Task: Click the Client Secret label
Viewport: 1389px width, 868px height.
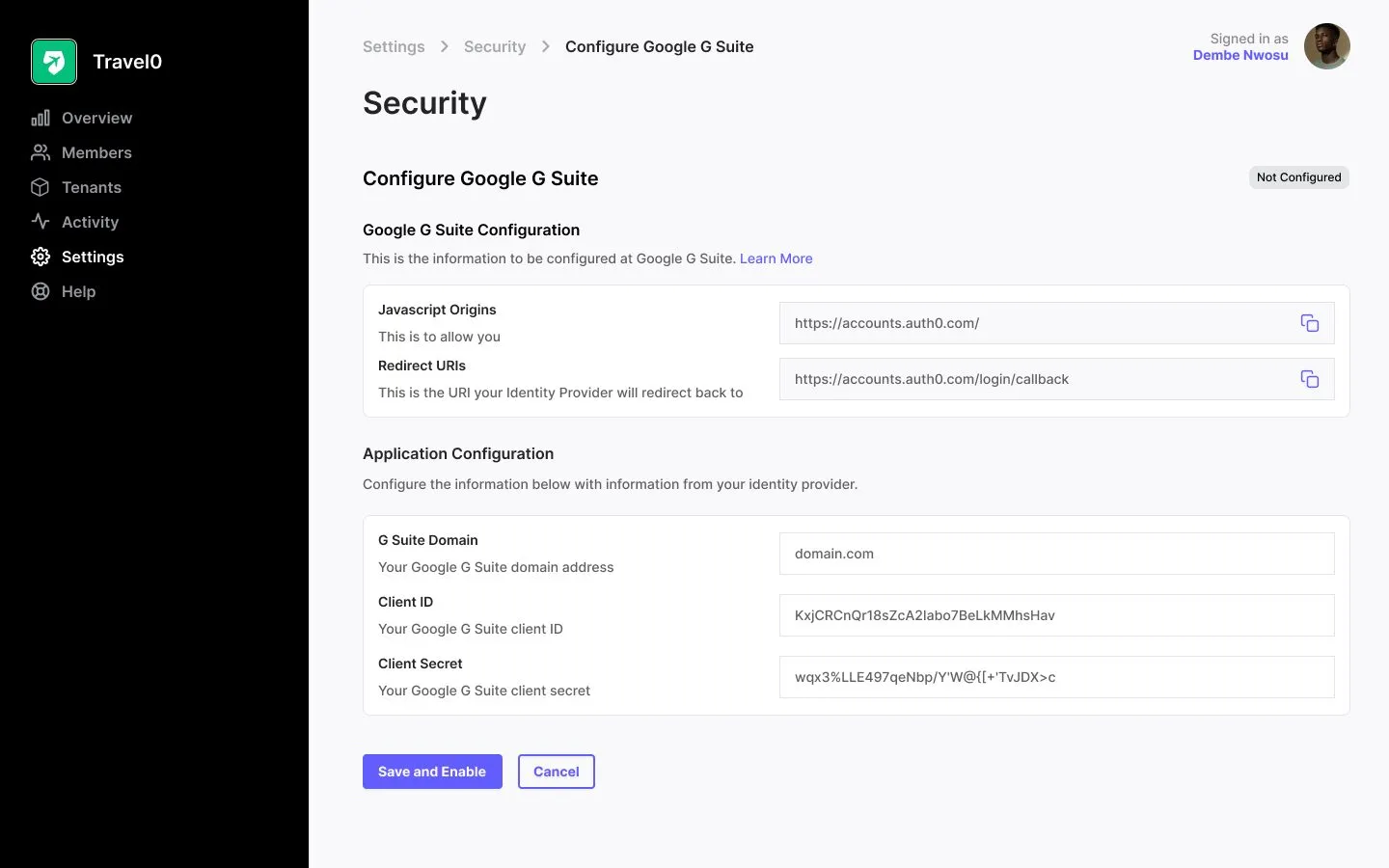Action: (420, 664)
